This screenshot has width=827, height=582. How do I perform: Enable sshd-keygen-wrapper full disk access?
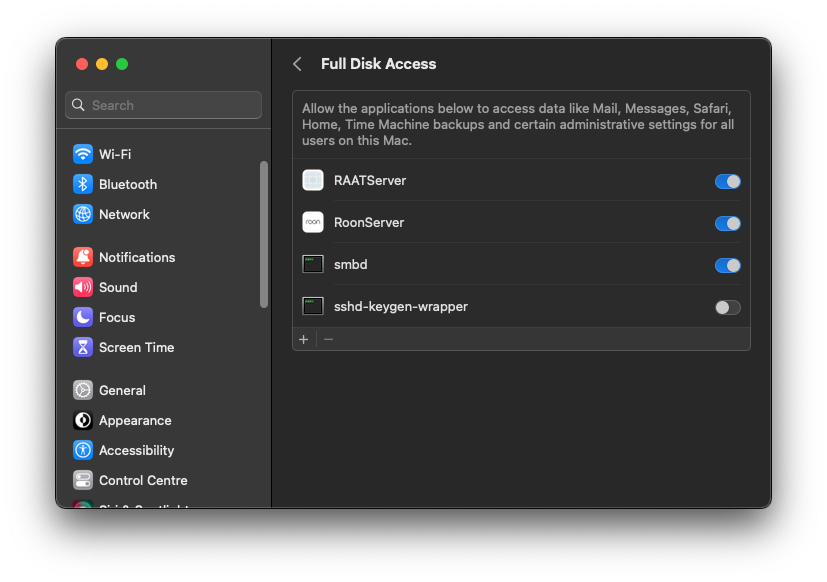[x=727, y=307]
